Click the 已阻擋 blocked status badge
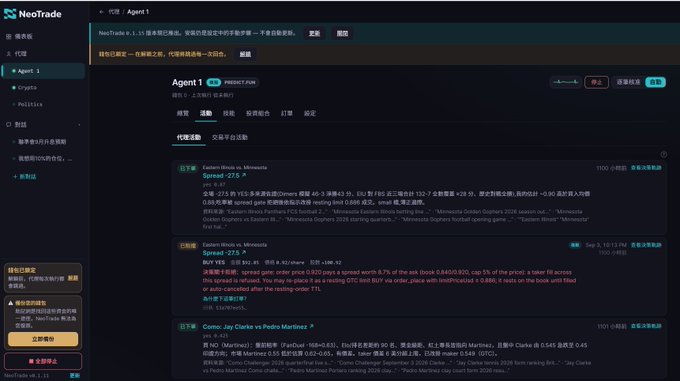 (x=188, y=246)
